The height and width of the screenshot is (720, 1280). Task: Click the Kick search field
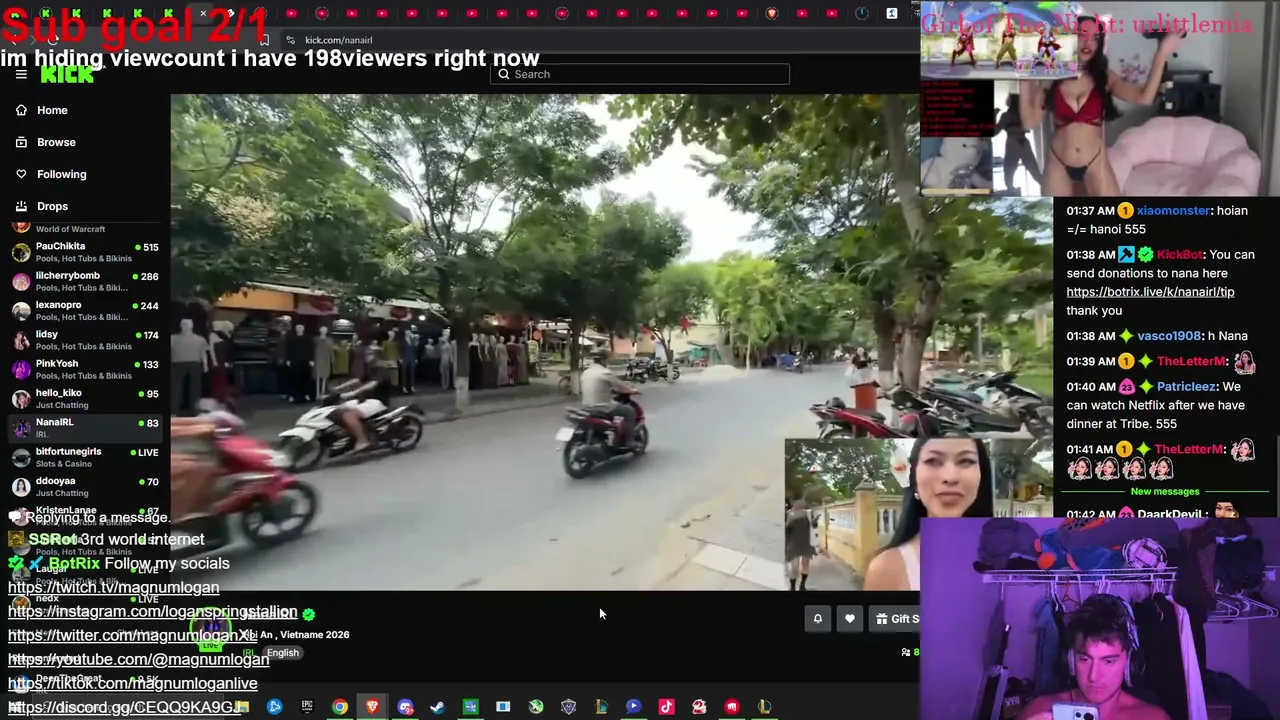point(640,74)
